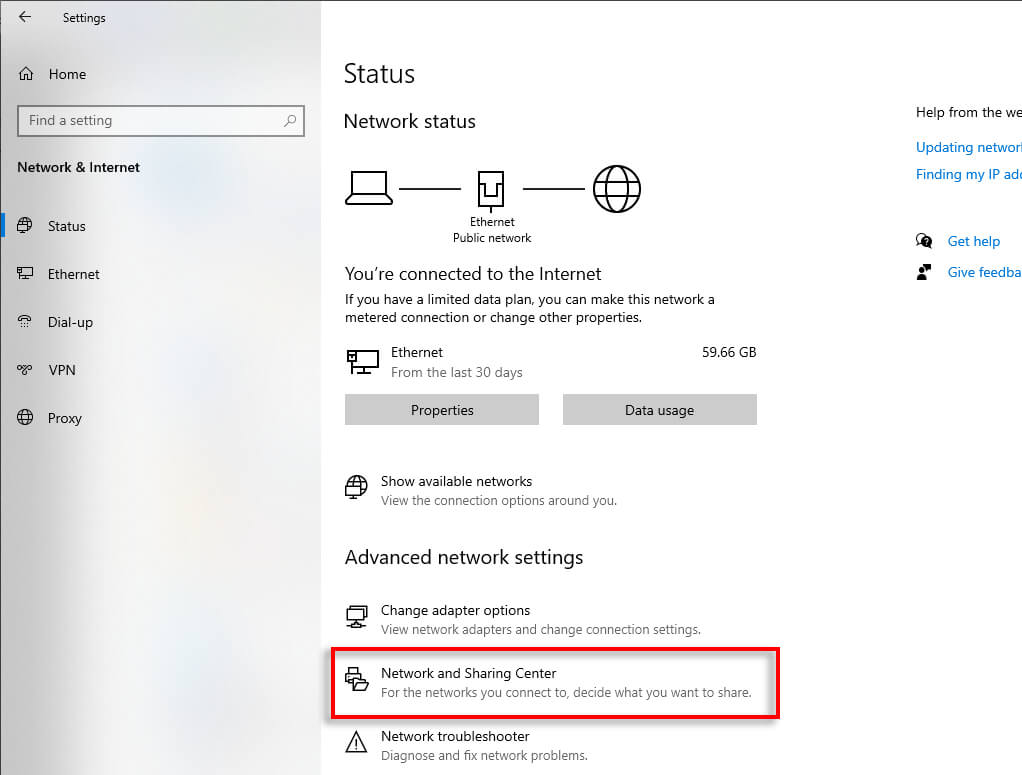Image resolution: width=1022 pixels, height=775 pixels.
Task: Click the Proxy globe icon
Action: click(x=25, y=417)
